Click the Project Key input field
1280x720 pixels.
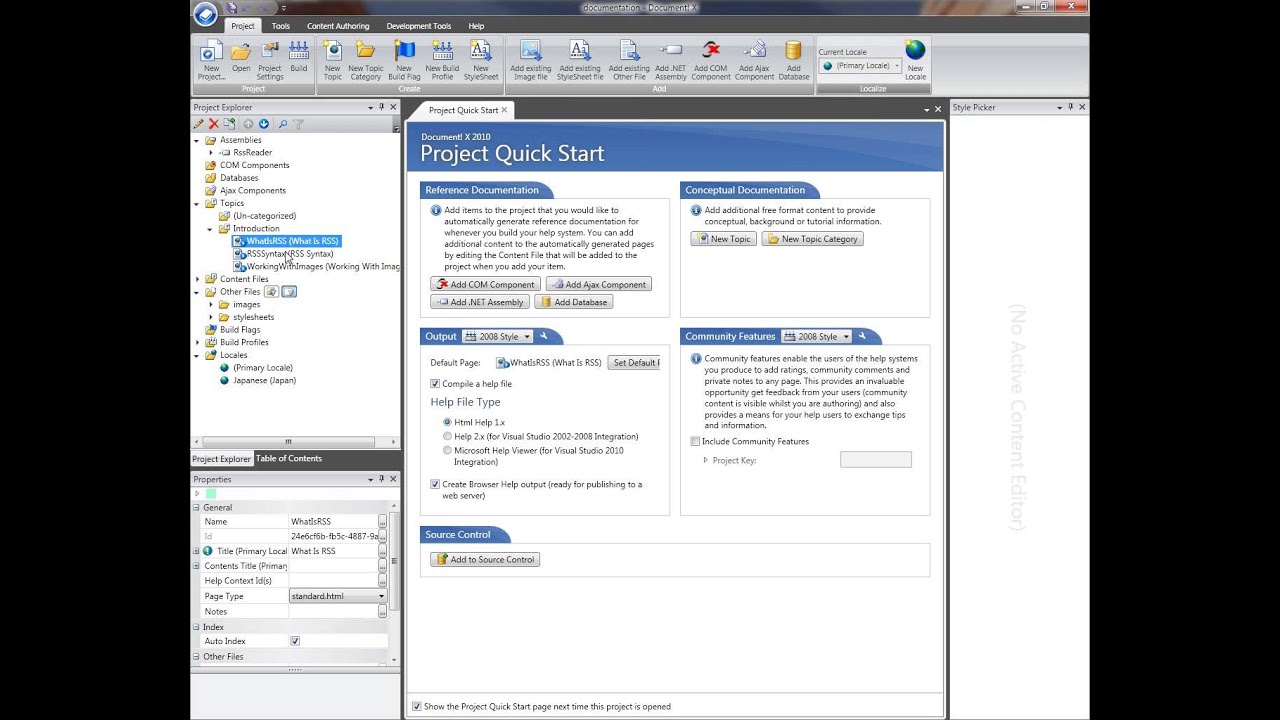coord(875,459)
